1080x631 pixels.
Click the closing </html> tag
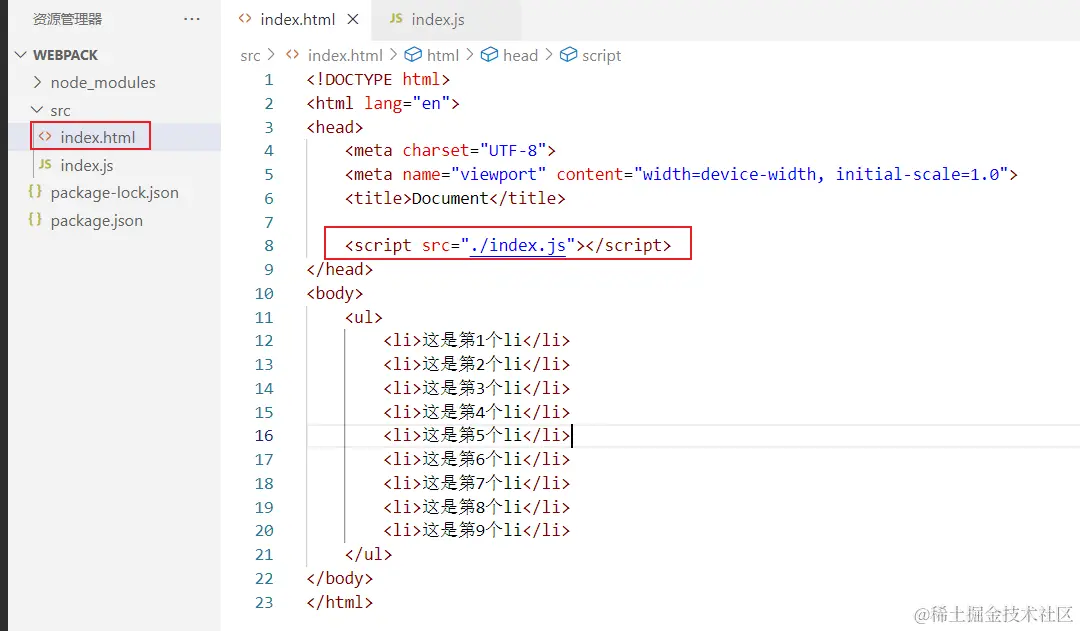[340, 602]
